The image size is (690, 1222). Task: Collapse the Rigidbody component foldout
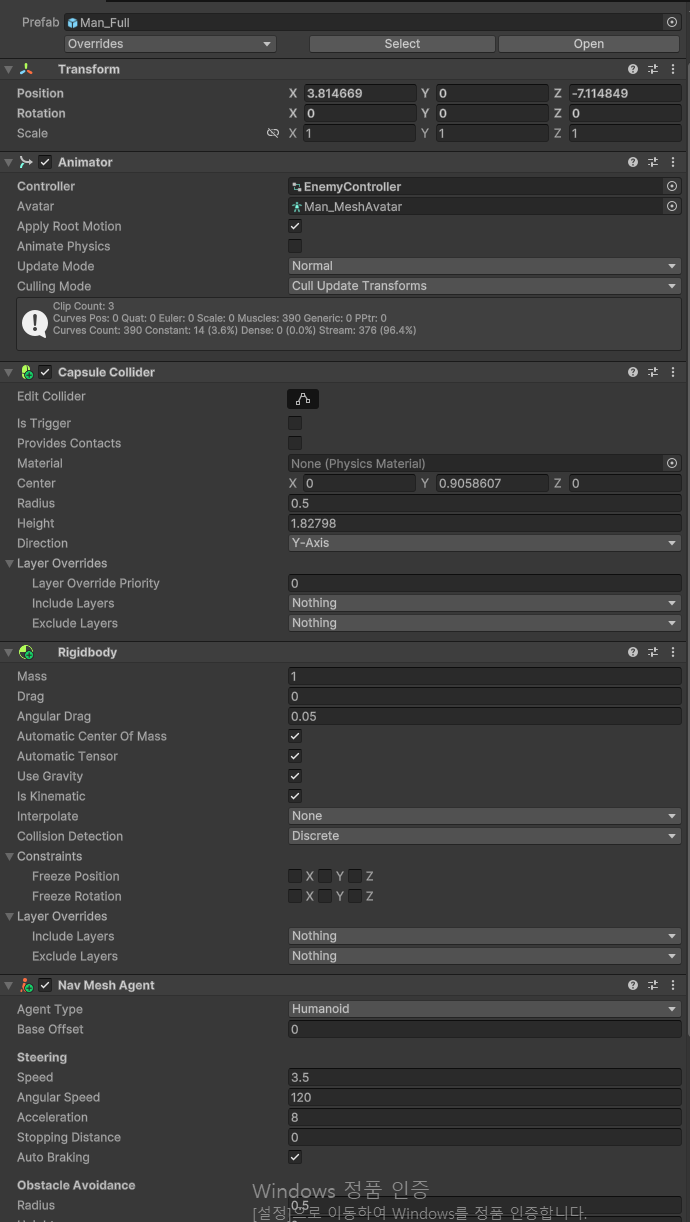pyautogui.click(x=9, y=652)
